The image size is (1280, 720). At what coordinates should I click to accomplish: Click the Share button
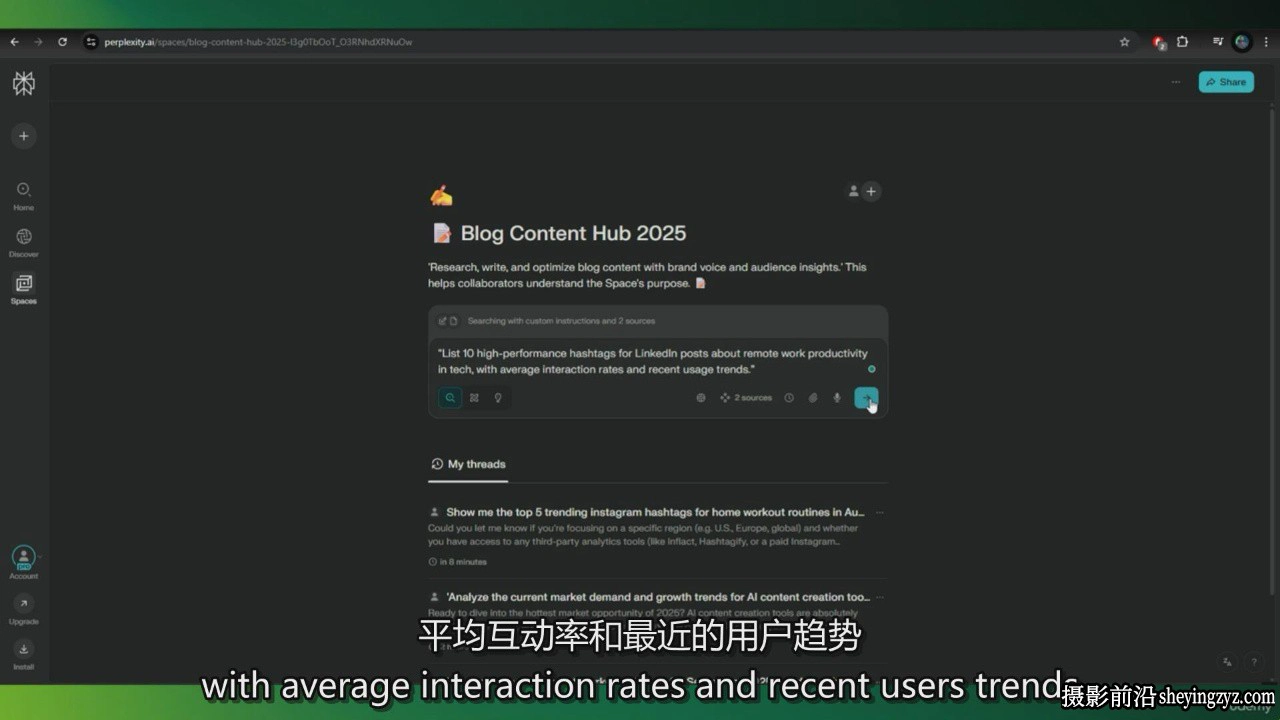tap(1226, 82)
